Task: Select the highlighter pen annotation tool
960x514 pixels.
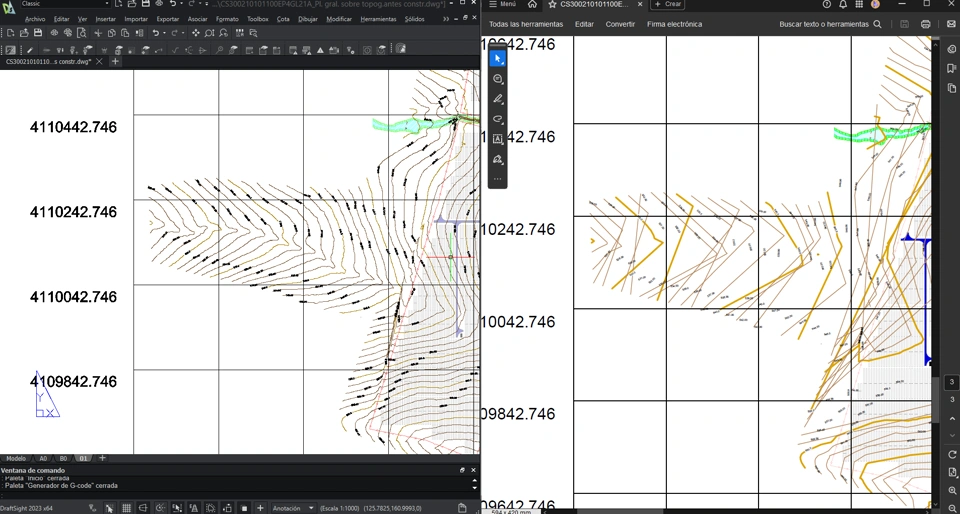Action: coord(498,99)
